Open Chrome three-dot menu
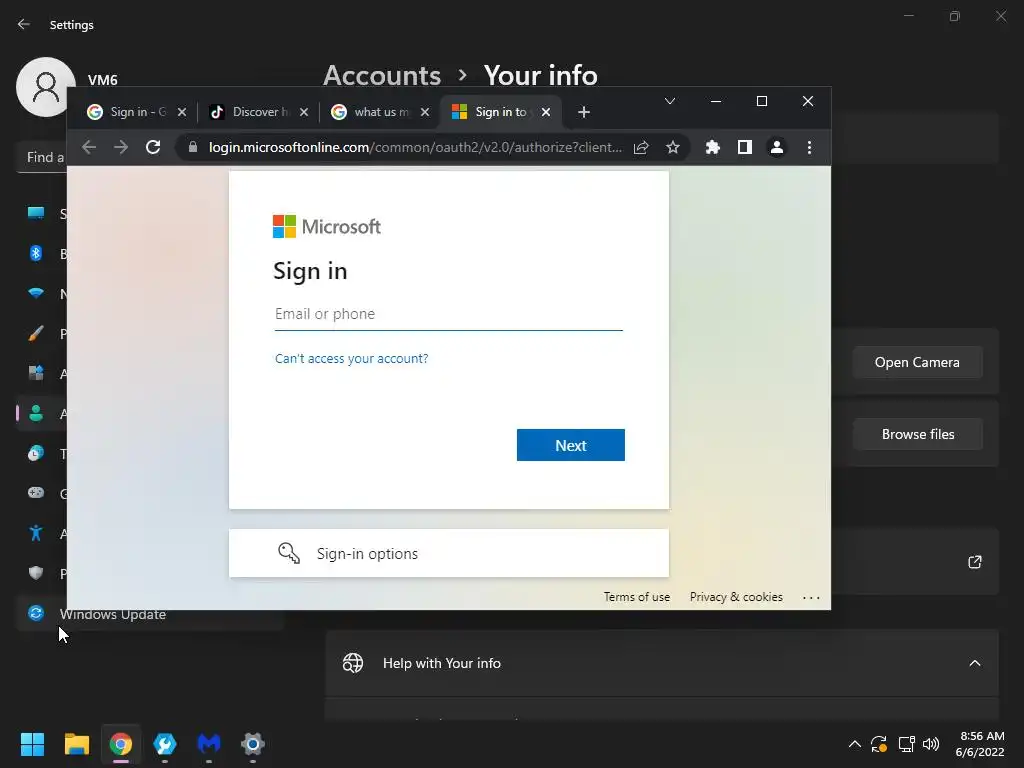The height and width of the screenshot is (768, 1024). click(x=809, y=148)
